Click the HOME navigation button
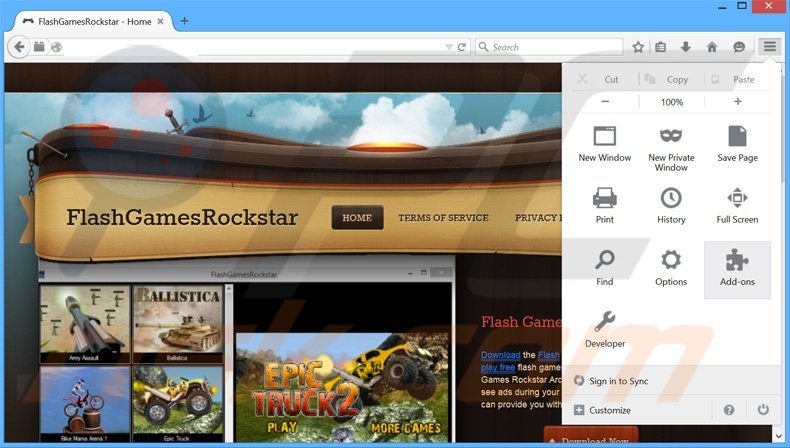790x448 pixels. pyautogui.click(x=357, y=218)
